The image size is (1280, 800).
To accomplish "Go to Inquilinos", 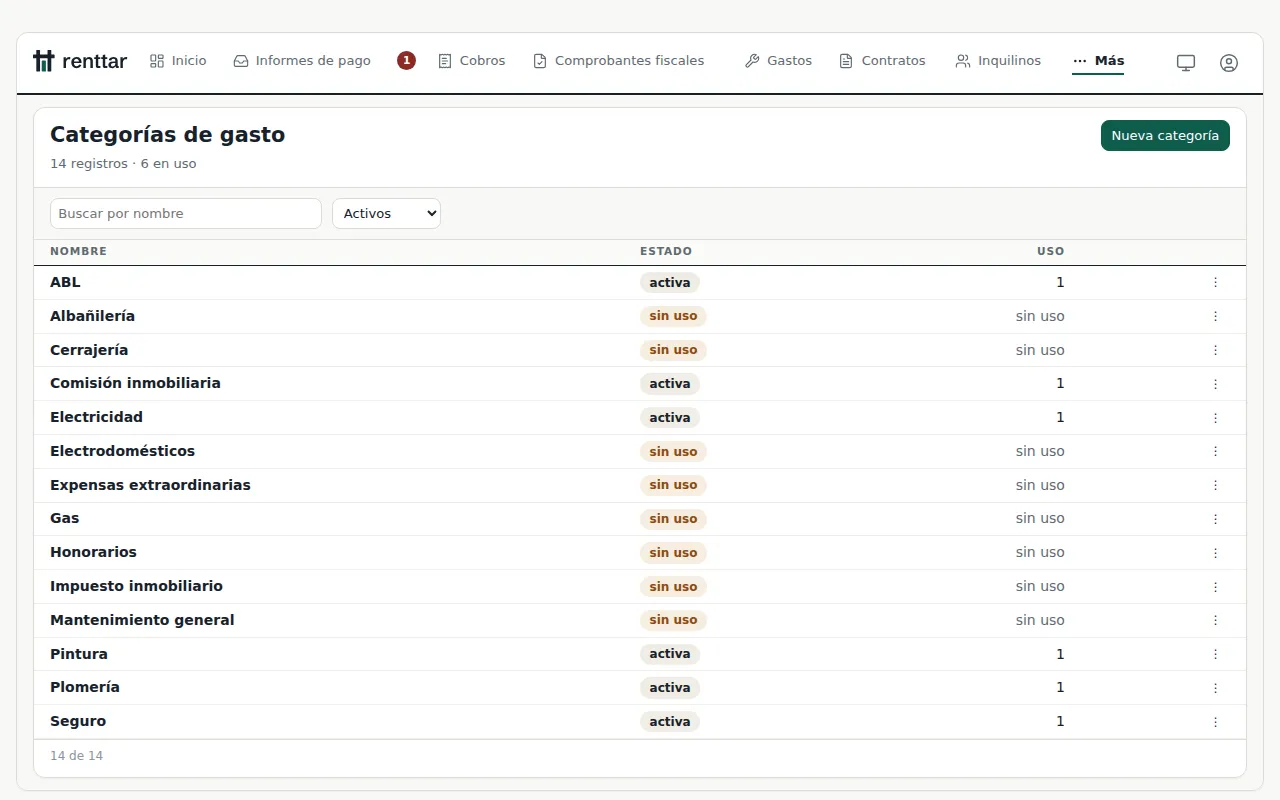I will (x=998, y=61).
